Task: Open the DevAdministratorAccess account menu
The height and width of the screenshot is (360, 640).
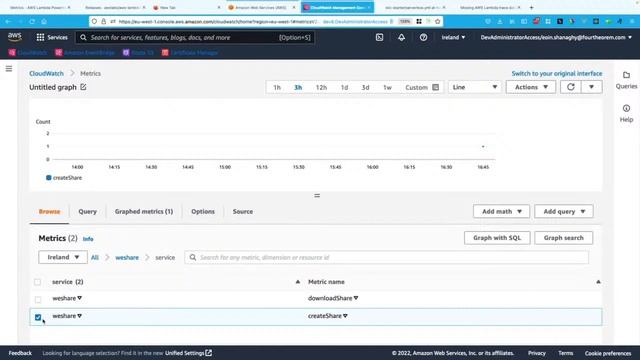Action: [x=556, y=37]
